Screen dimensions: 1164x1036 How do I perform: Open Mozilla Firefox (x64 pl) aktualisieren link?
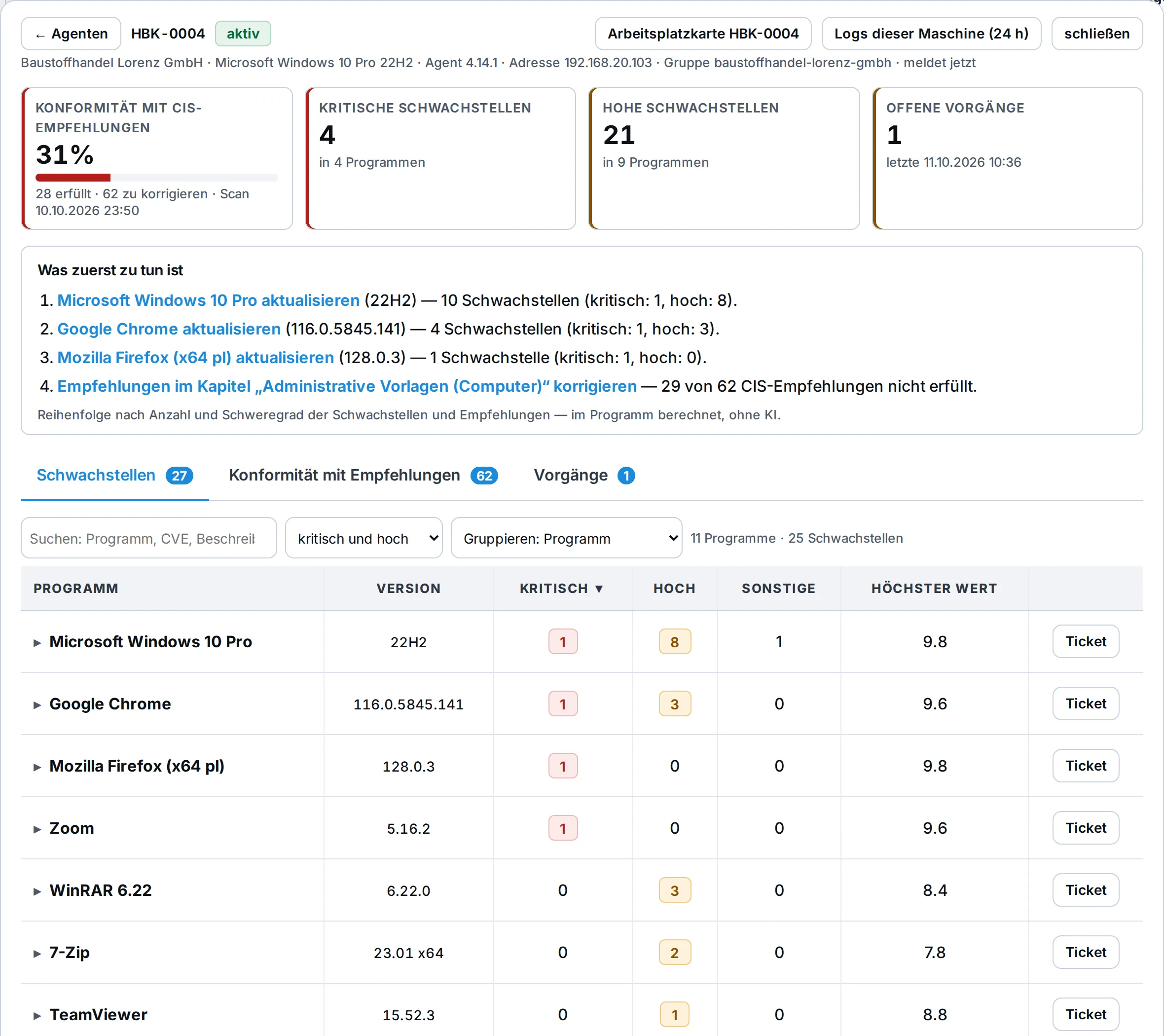[195, 357]
